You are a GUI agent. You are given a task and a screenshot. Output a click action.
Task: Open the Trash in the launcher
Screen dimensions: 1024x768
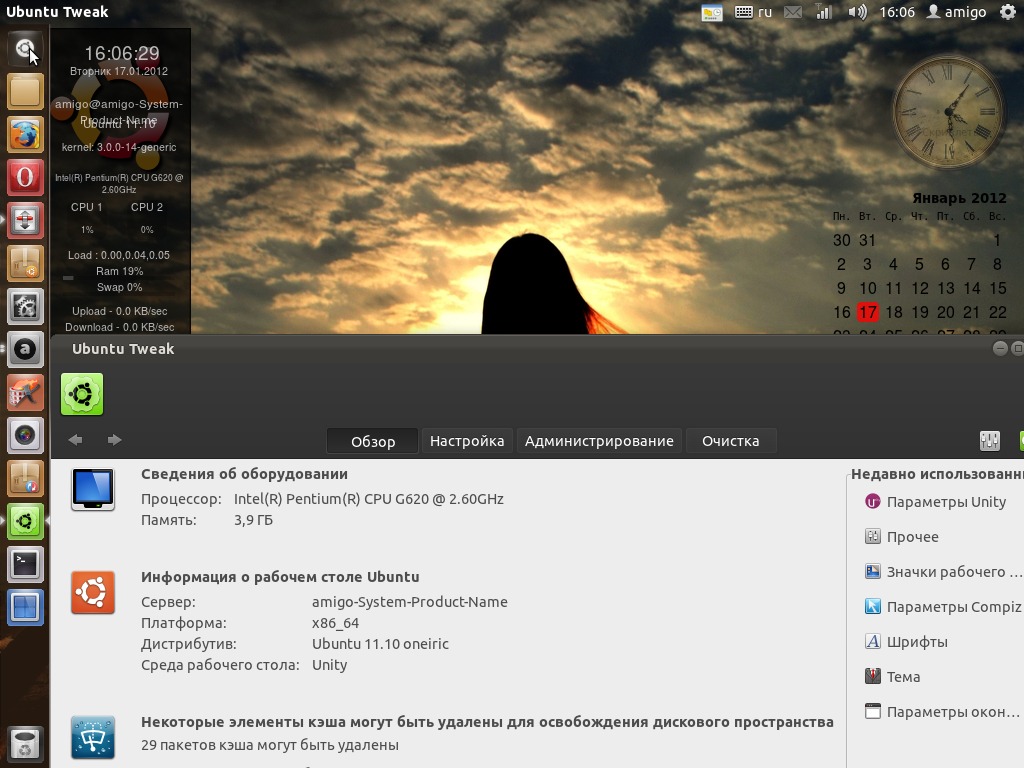coord(25,744)
